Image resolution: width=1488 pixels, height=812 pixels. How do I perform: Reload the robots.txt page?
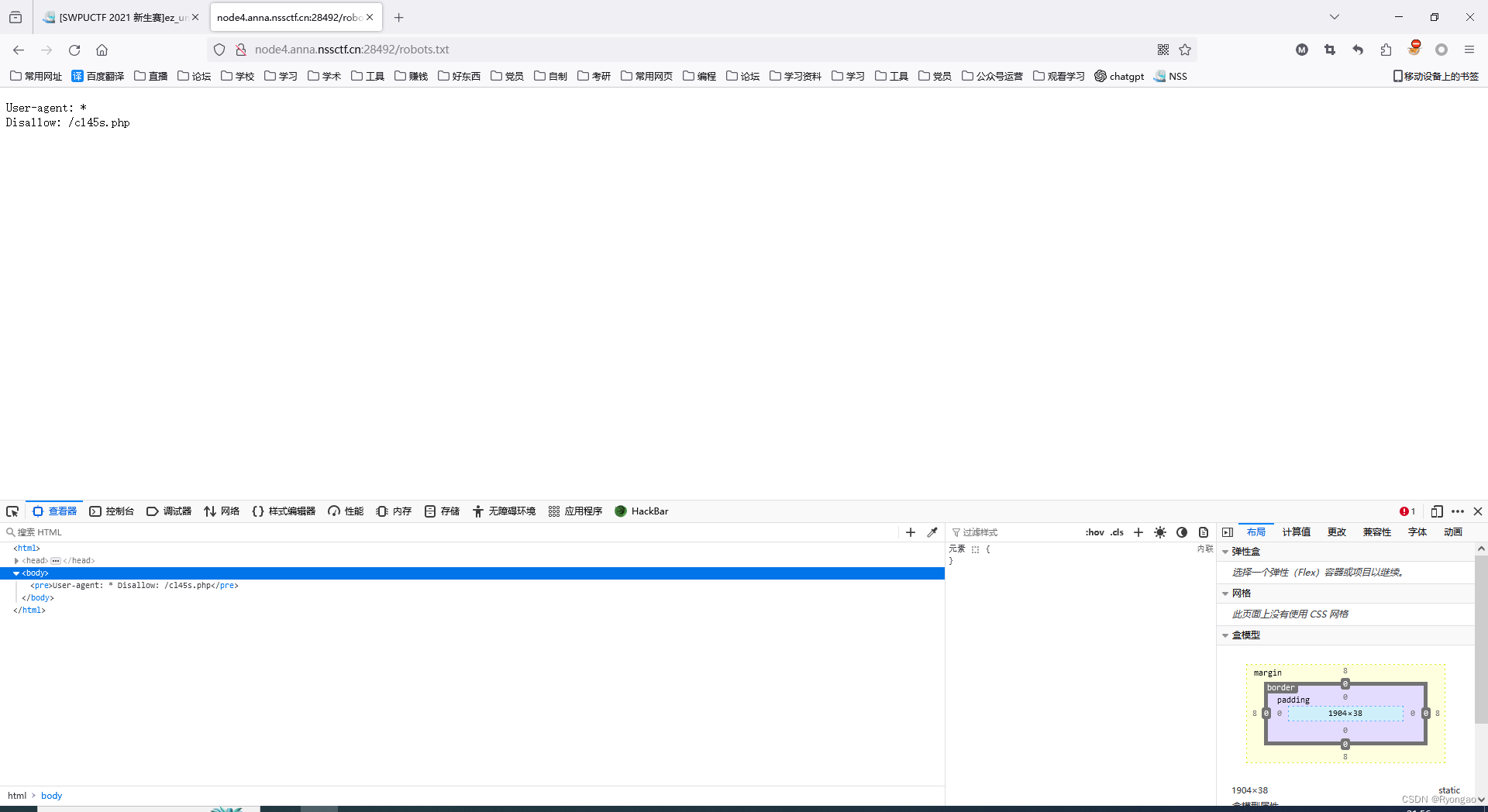tap(74, 50)
